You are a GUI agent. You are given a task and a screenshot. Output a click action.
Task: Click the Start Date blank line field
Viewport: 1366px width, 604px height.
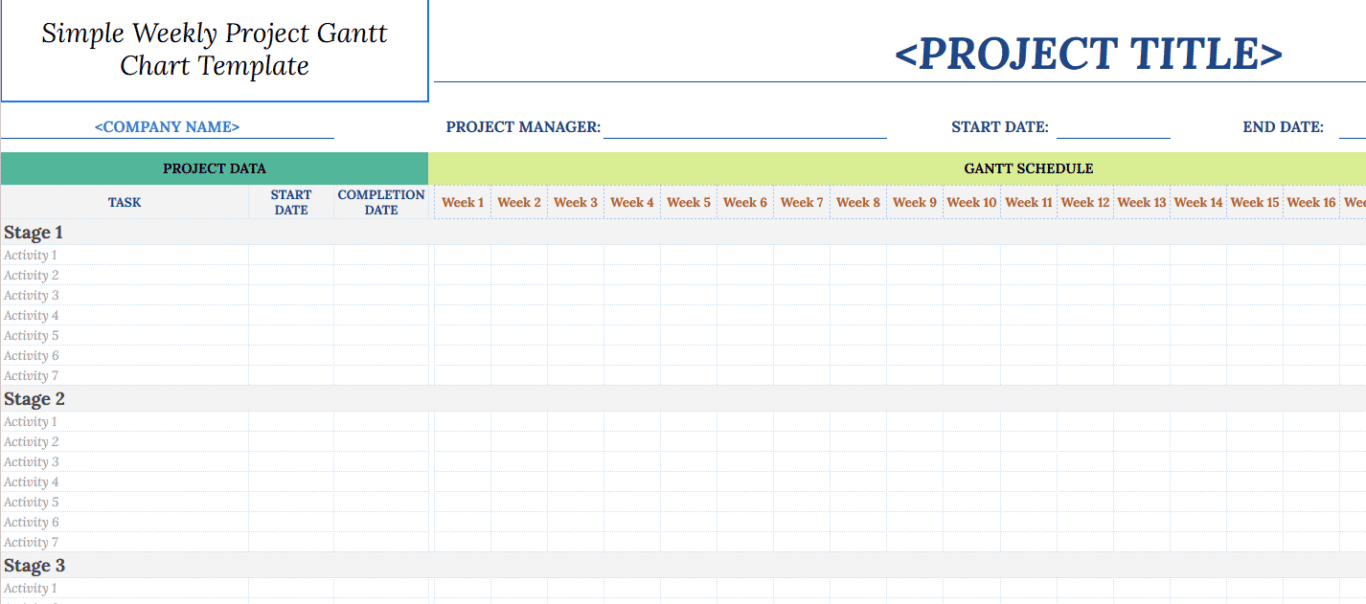click(1113, 127)
